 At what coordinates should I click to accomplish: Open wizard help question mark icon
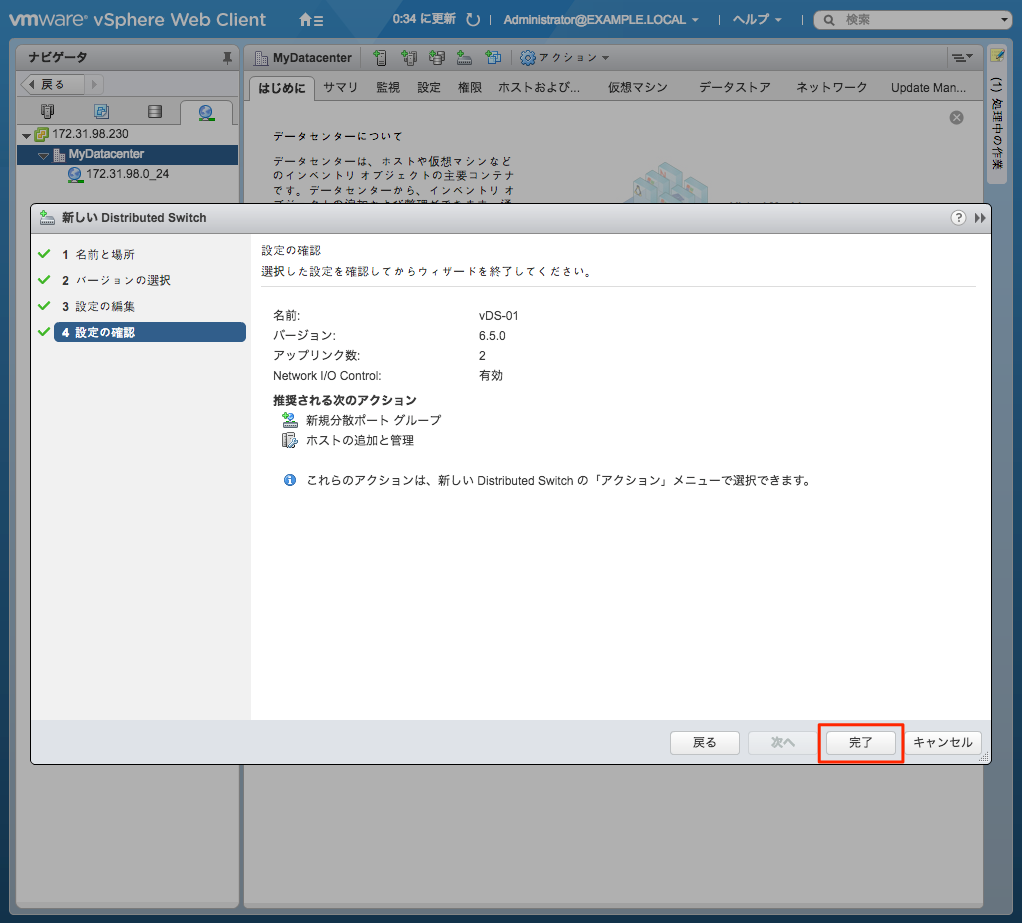[958, 218]
